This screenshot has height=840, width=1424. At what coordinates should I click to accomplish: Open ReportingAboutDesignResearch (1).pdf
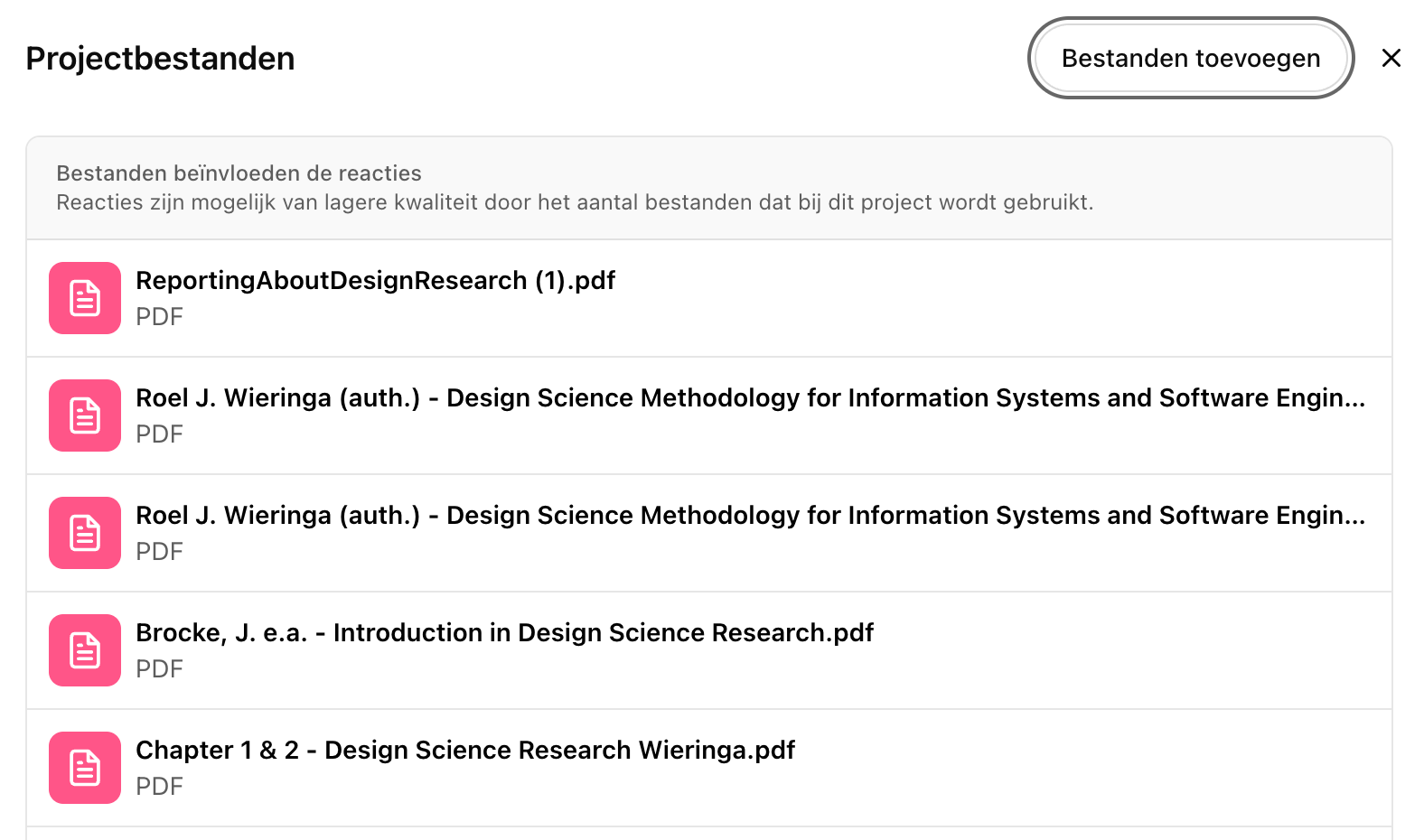[376, 280]
